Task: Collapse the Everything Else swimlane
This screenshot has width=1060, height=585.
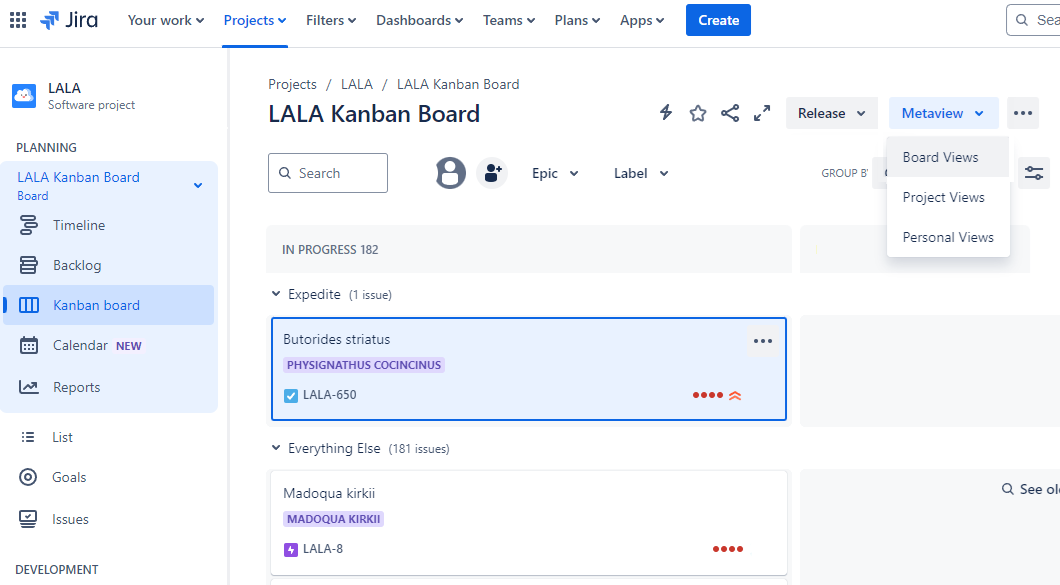Action: tap(277, 448)
